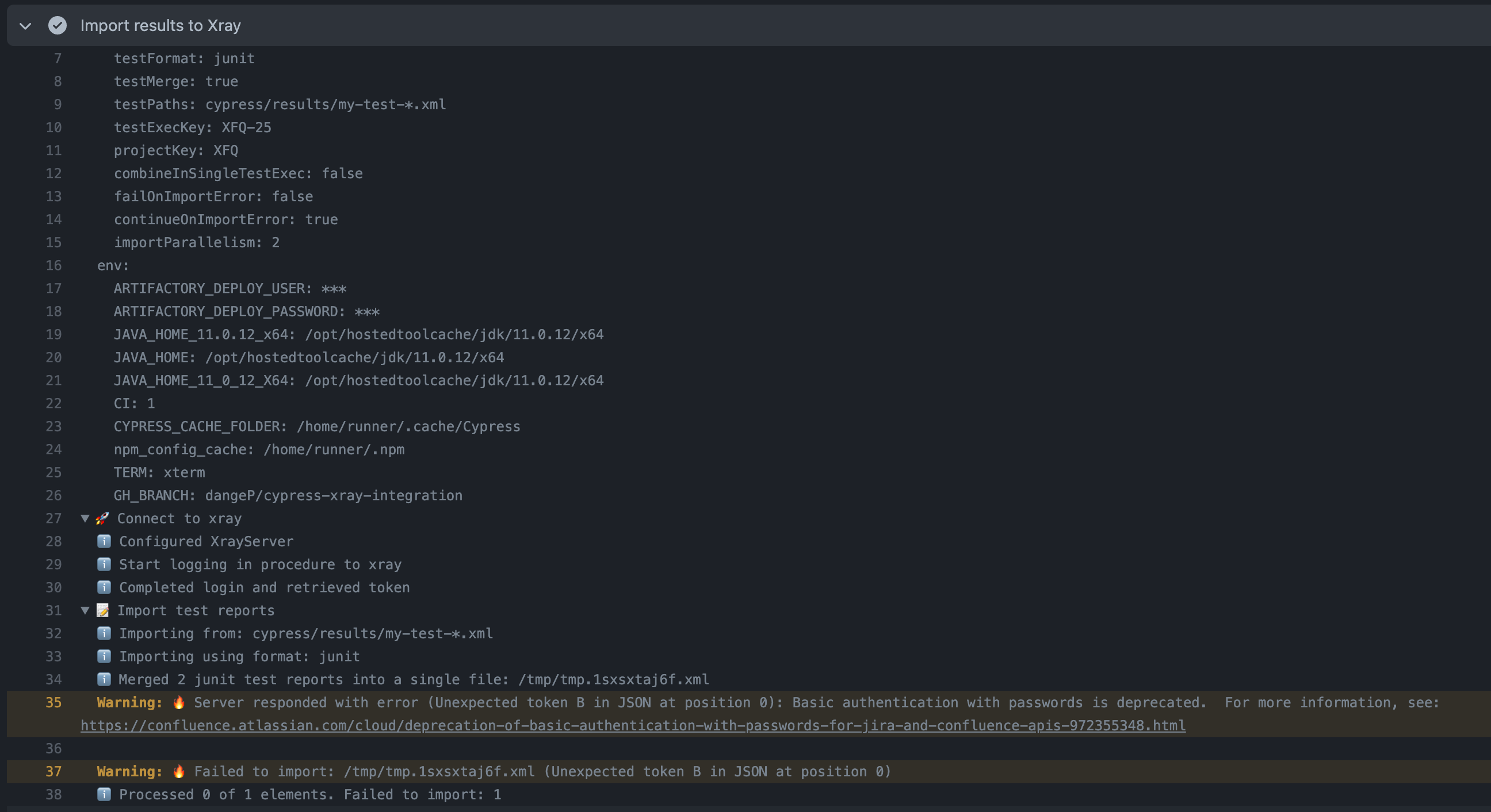Collapse the Import results to Xray step
The width and height of the screenshot is (1491, 812).
(x=25, y=25)
